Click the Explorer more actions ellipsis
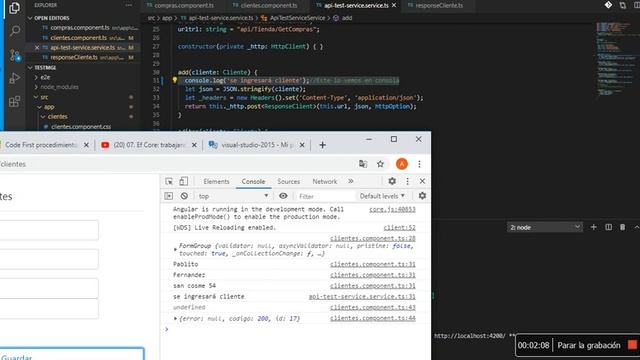 pyautogui.click(x=129, y=5)
